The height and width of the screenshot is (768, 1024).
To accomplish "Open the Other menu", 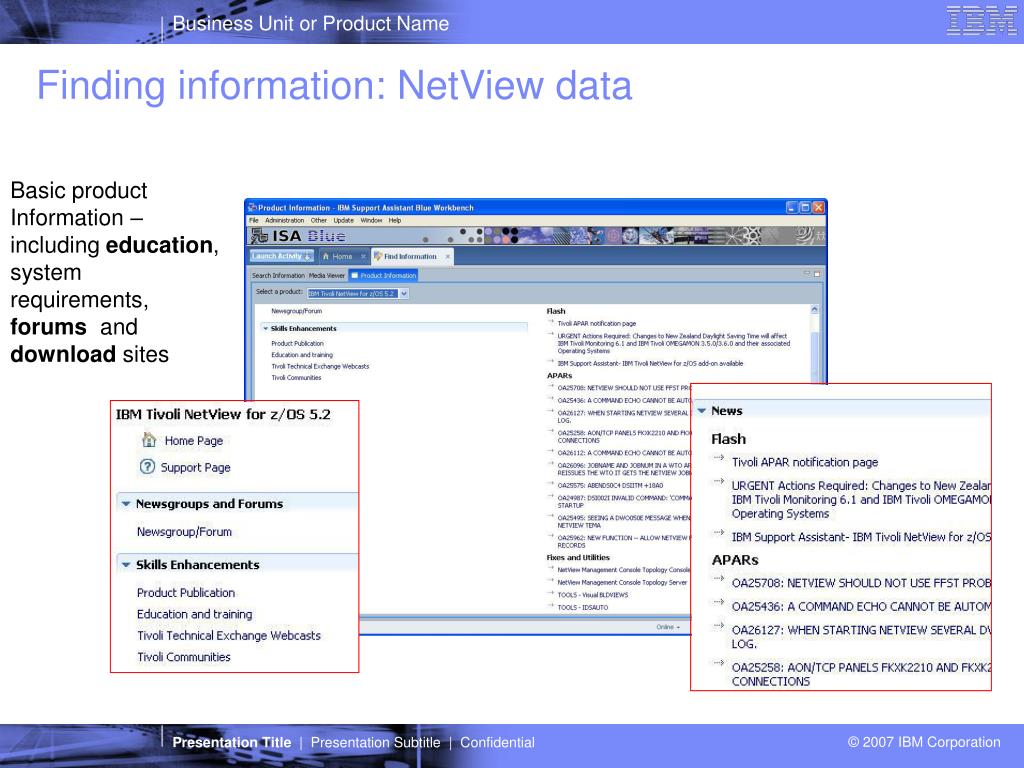I will 319,221.
